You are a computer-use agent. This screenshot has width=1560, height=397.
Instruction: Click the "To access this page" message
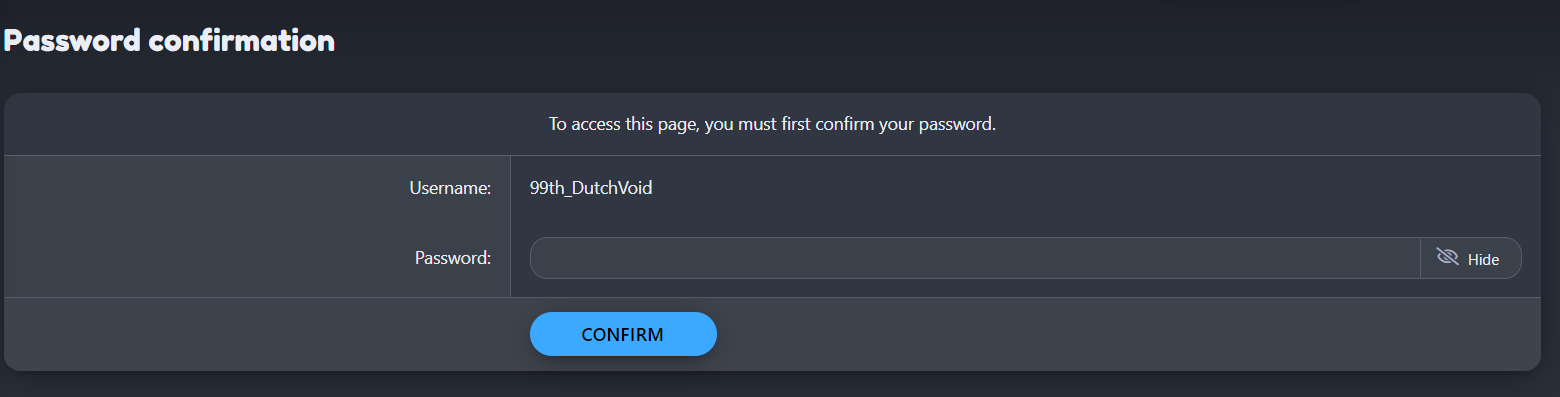772,125
